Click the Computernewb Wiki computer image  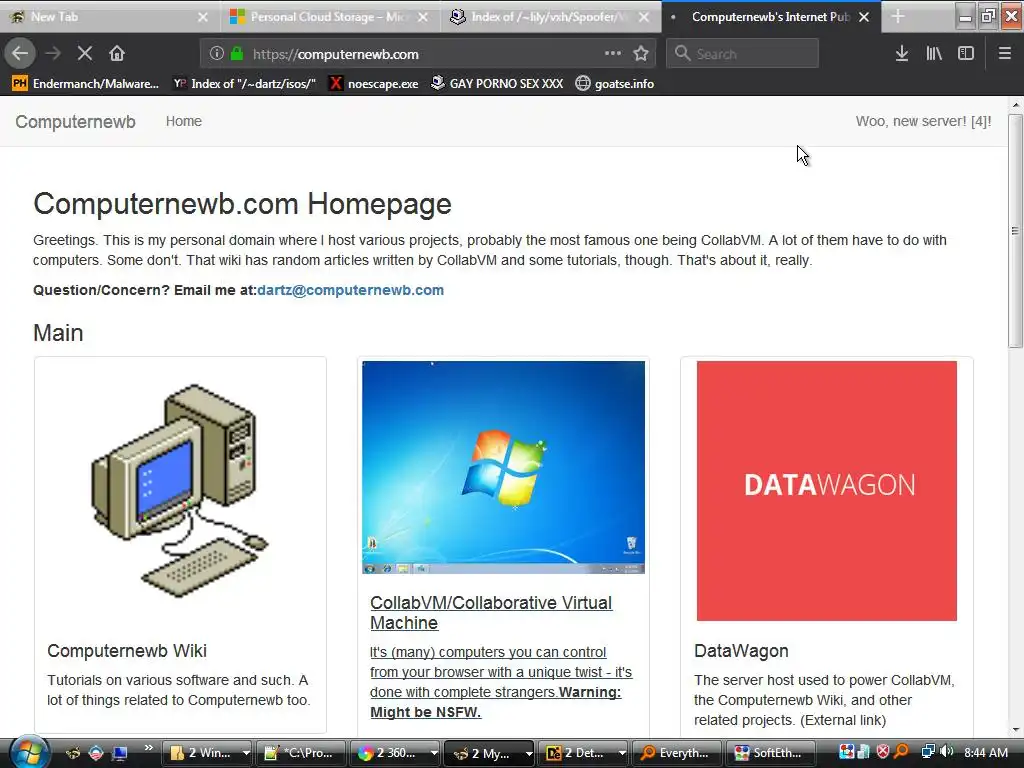[x=180, y=490]
